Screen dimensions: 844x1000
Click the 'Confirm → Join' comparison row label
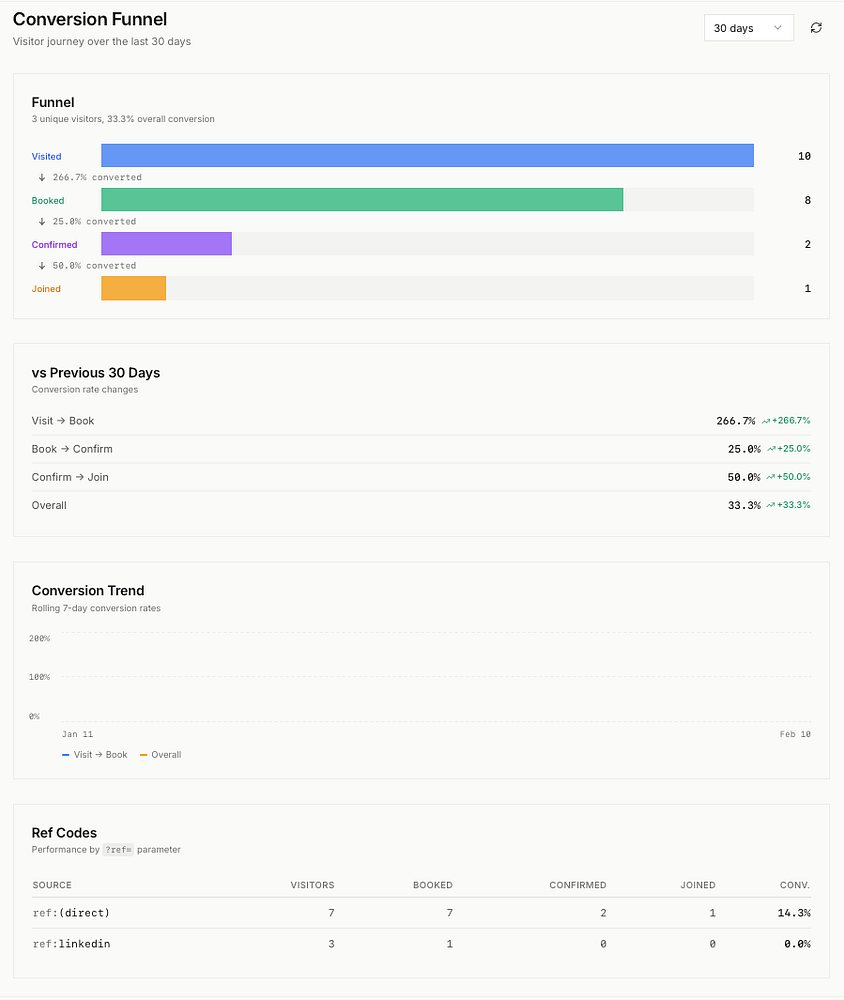click(70, 477)
